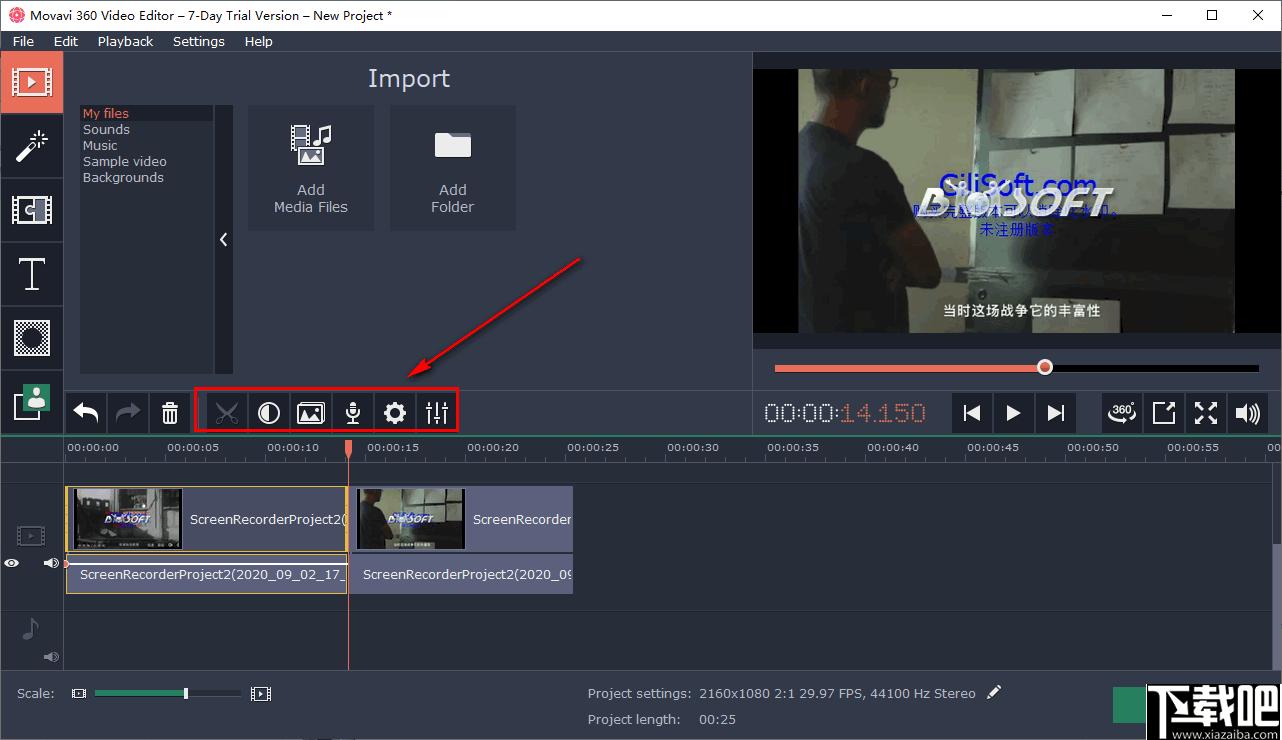The width and height of the screenshot is (1282, 740).
Task: Play the preview video
Action: tap(1013, 412)
